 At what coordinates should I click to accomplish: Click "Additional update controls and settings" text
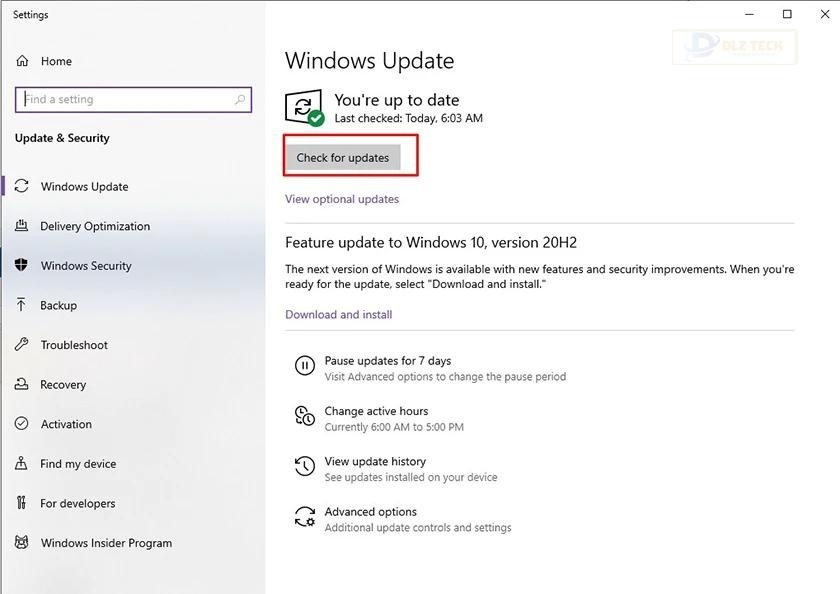[x=418, y=528]
